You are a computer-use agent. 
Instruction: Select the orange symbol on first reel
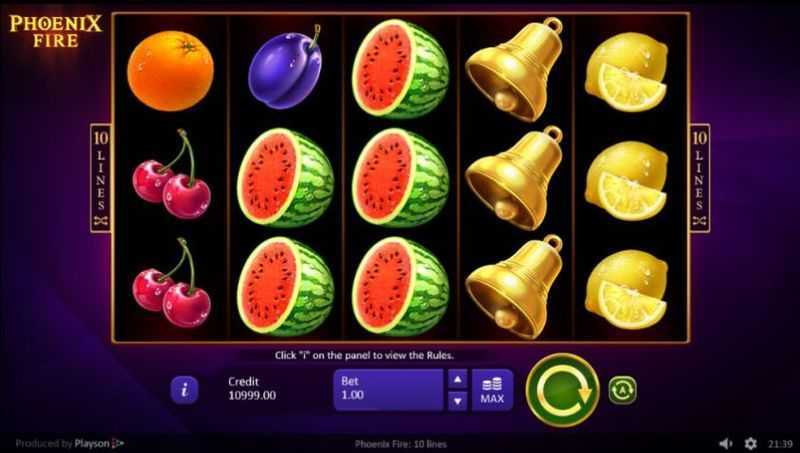[x=170, y=70]
